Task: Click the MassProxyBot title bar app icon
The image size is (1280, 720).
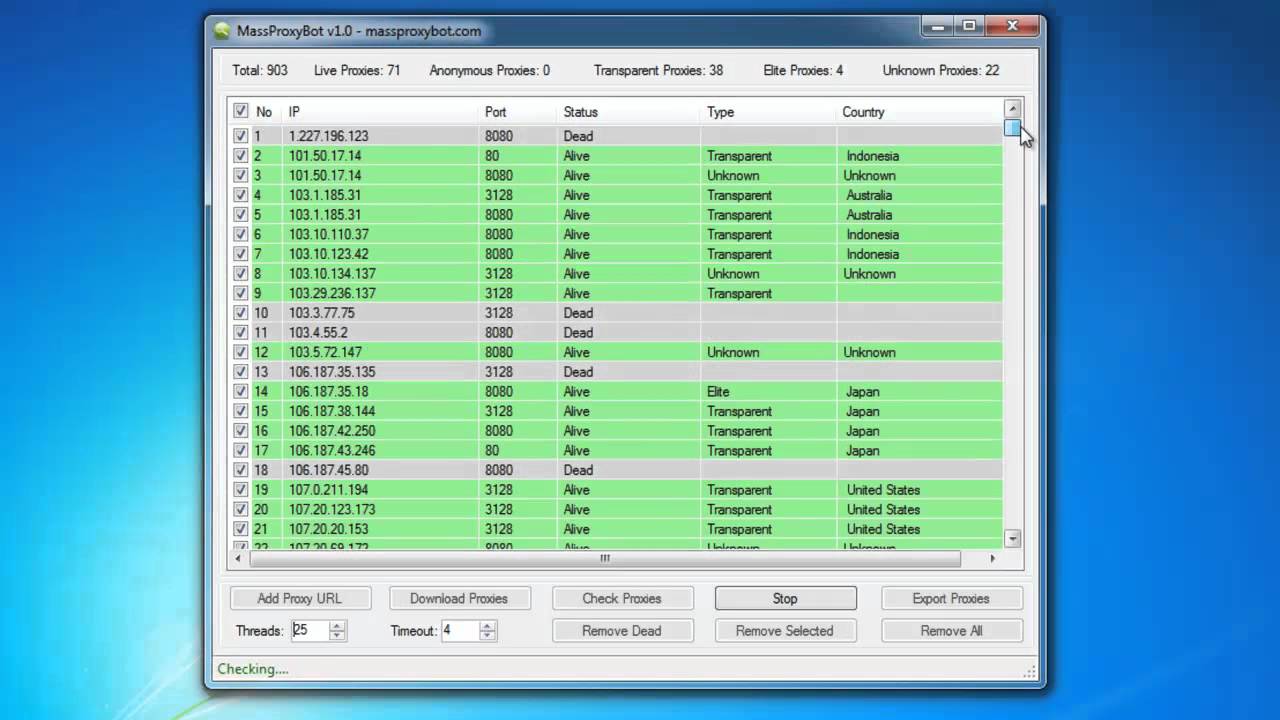Action: [x=222, y=31]
